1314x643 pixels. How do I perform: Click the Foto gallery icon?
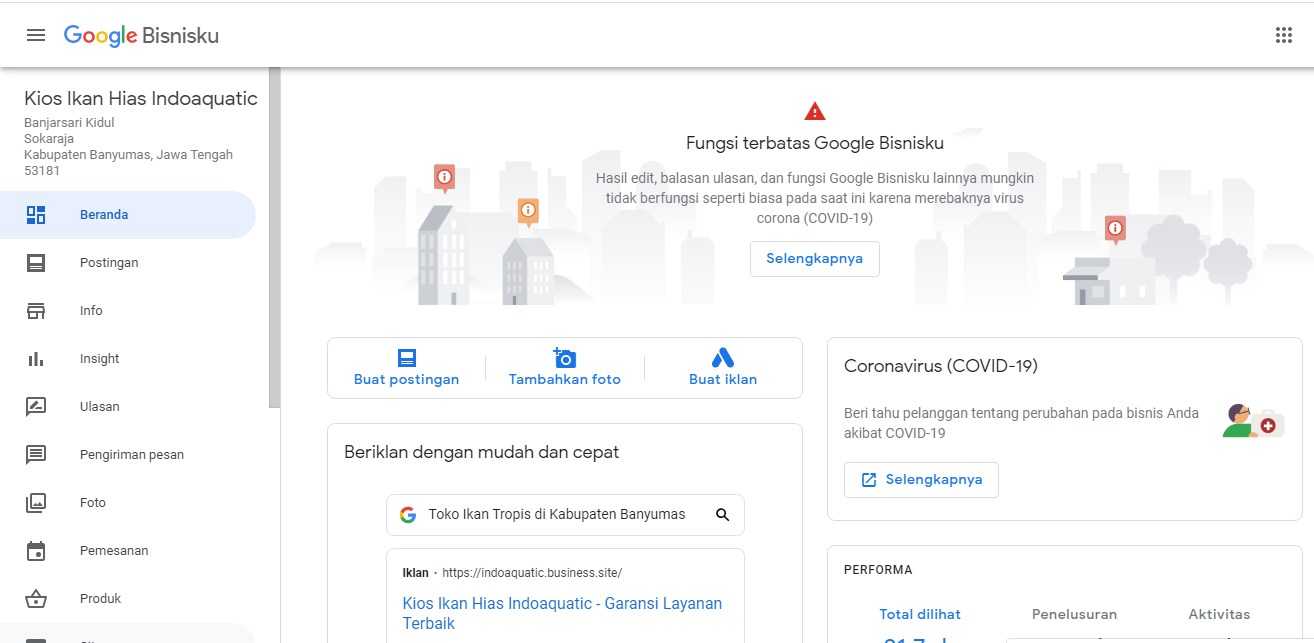point(36,503)
